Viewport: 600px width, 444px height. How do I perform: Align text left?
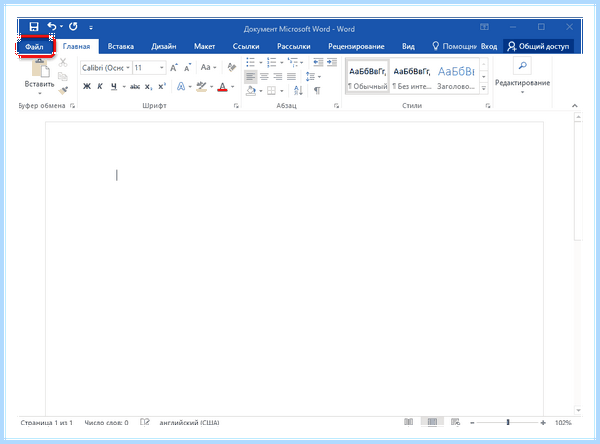click(250, 77)
